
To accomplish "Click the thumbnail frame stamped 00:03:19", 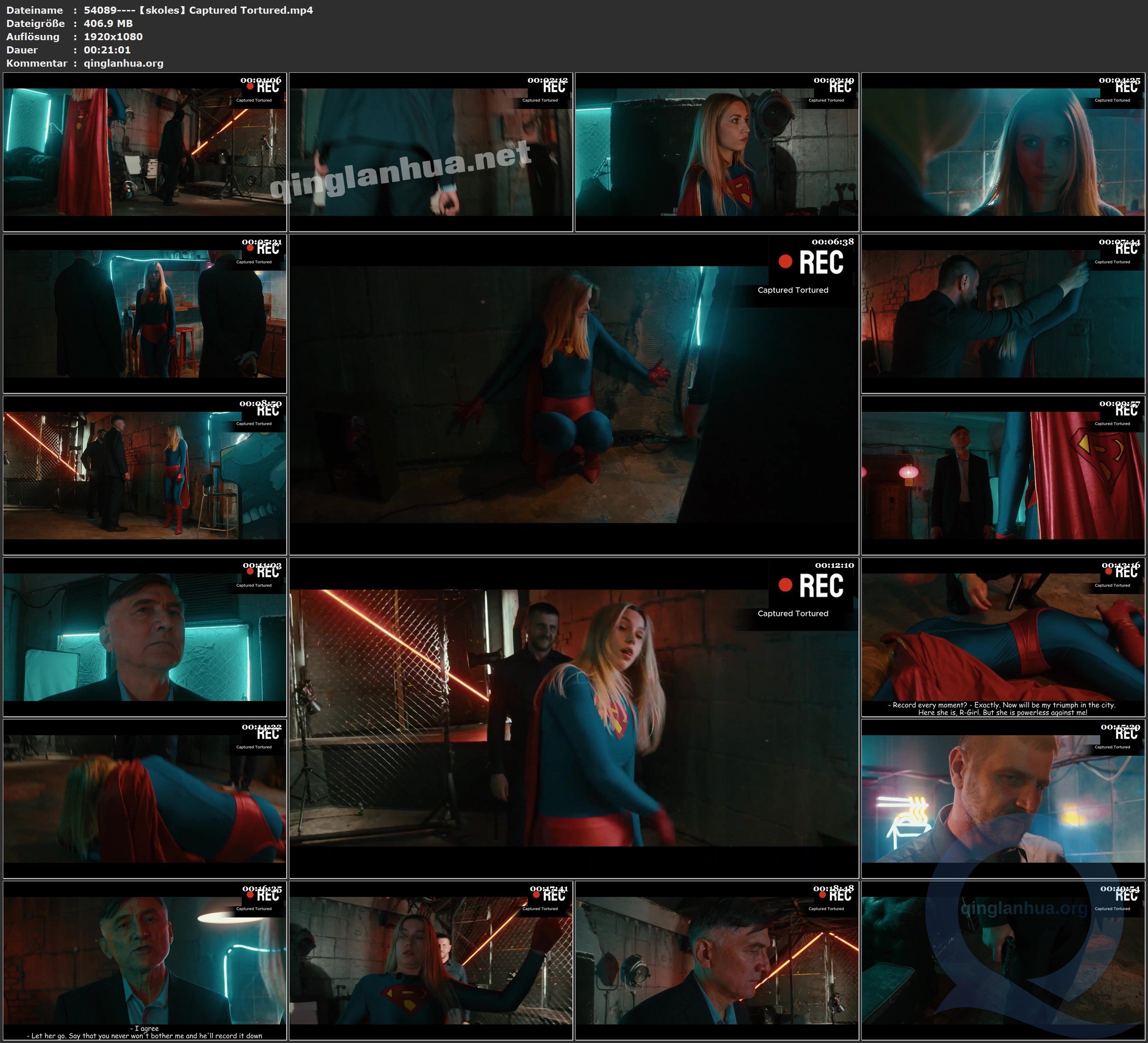I will point(717,152).
